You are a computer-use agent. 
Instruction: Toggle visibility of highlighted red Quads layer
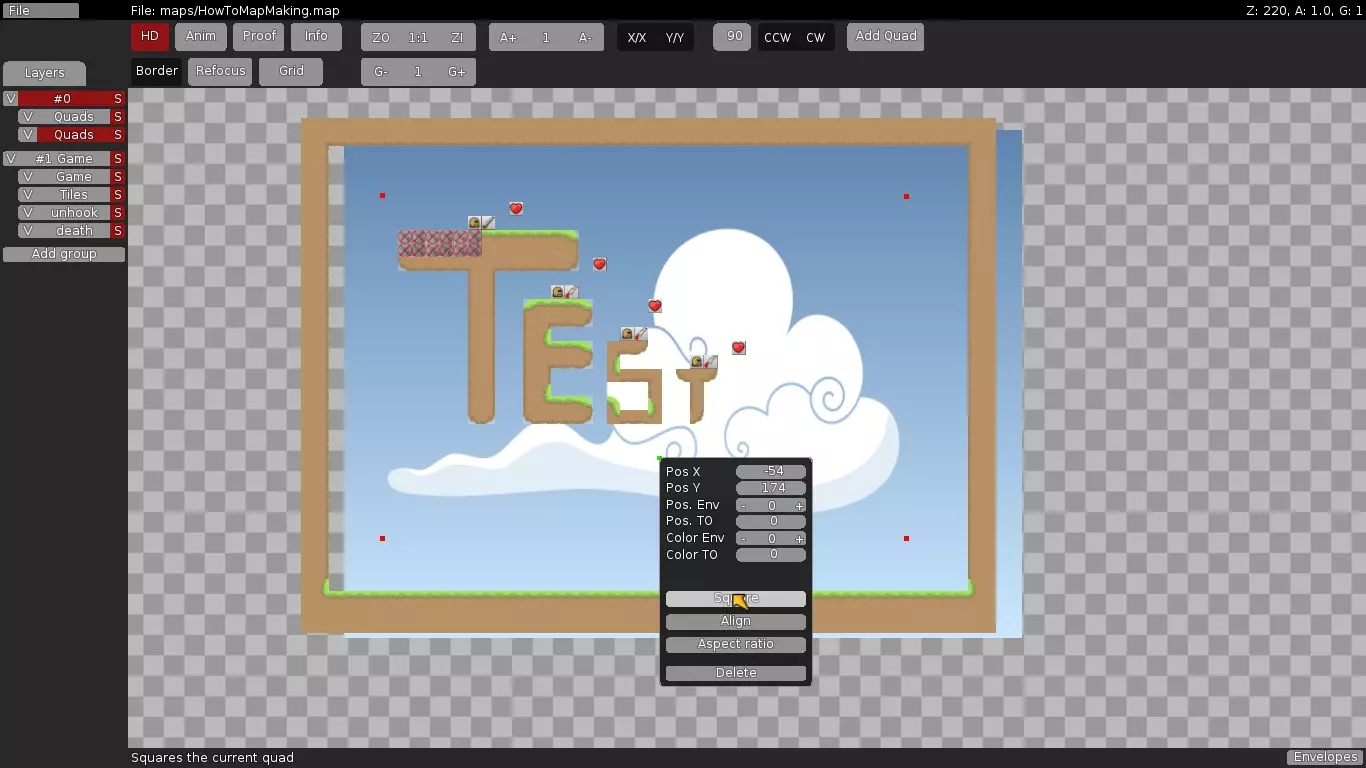point(28,135)
